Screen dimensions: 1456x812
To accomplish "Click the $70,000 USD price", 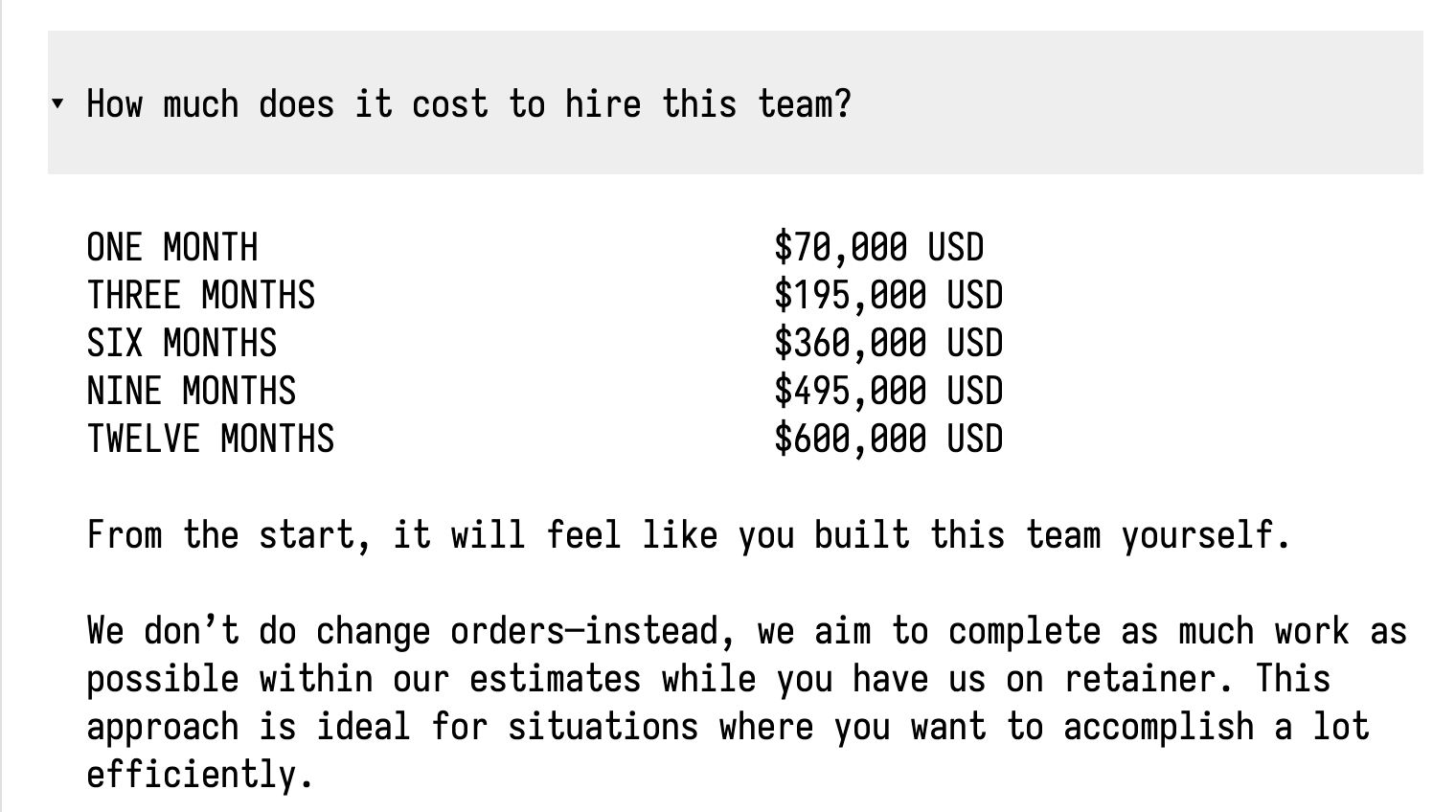I will (x=878, y=247).
